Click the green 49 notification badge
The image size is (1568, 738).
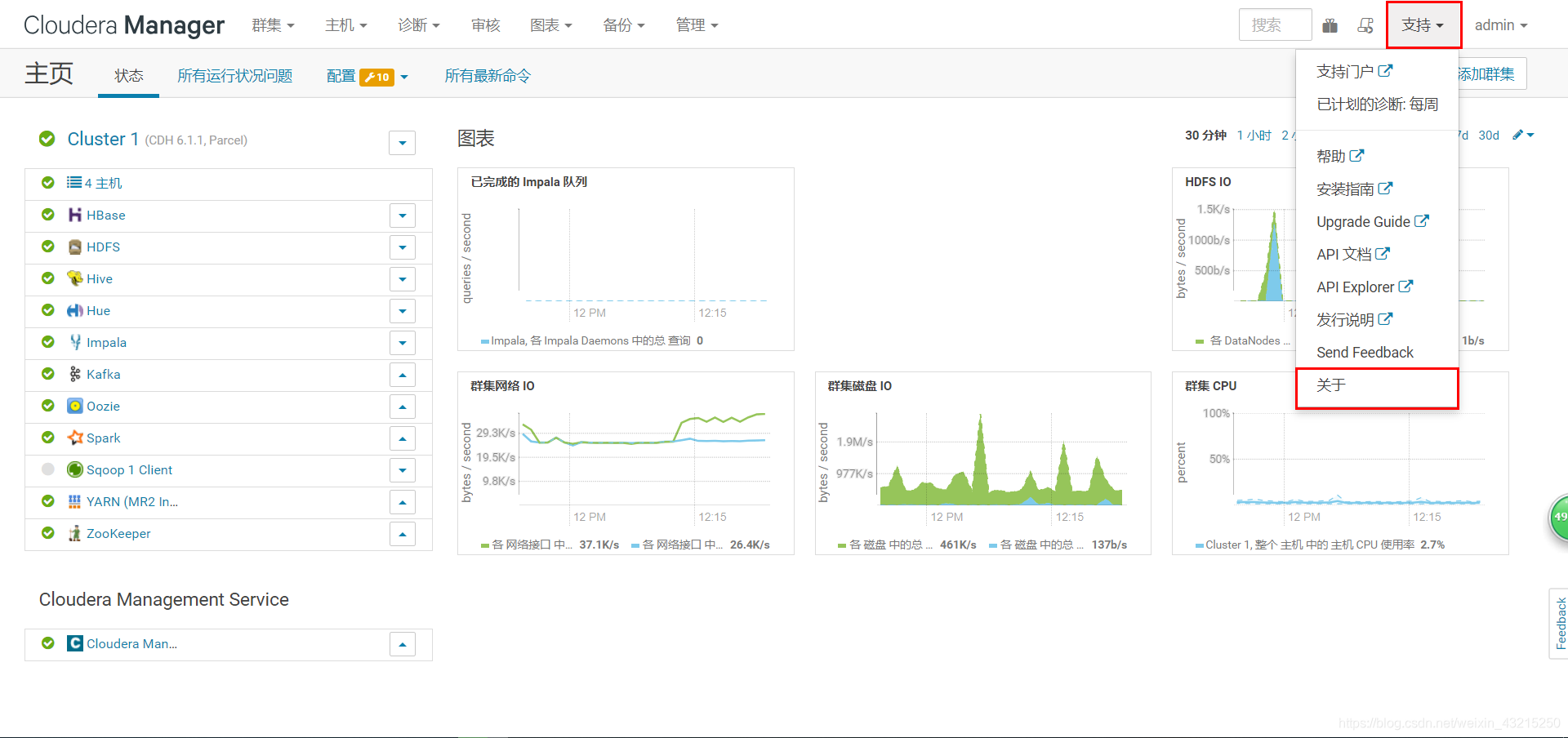(x=1559, y=517)
